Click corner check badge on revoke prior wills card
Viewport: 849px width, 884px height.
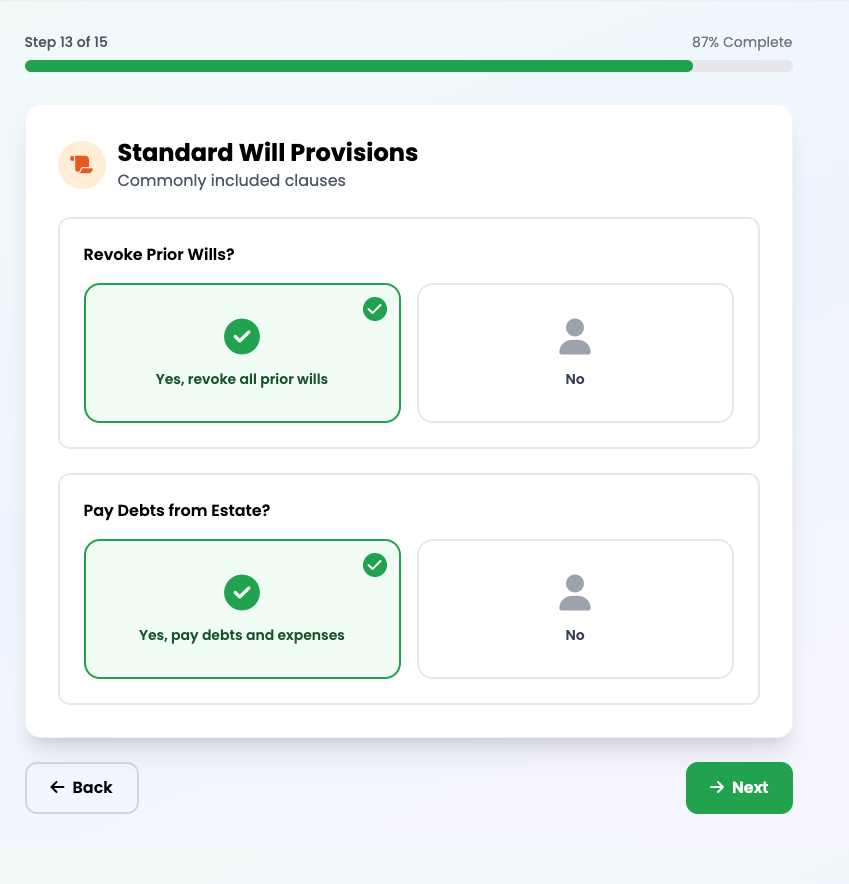[375, 309]
